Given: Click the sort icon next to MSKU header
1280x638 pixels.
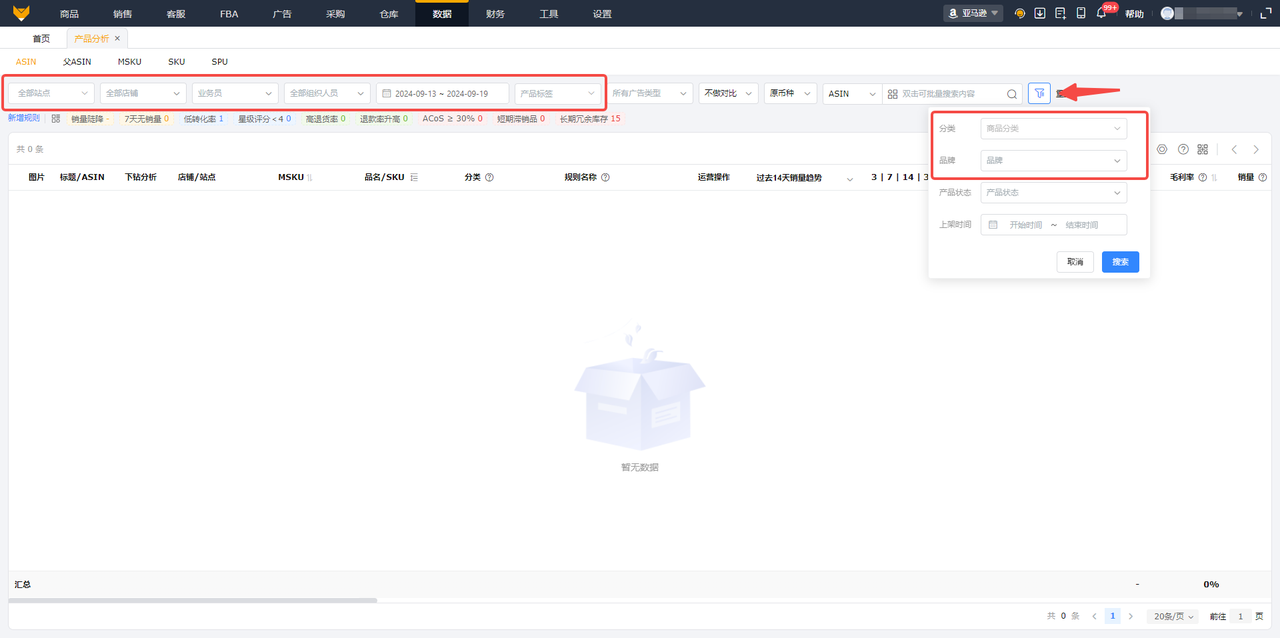Looking at the screenshot, I should pos(309,177).
